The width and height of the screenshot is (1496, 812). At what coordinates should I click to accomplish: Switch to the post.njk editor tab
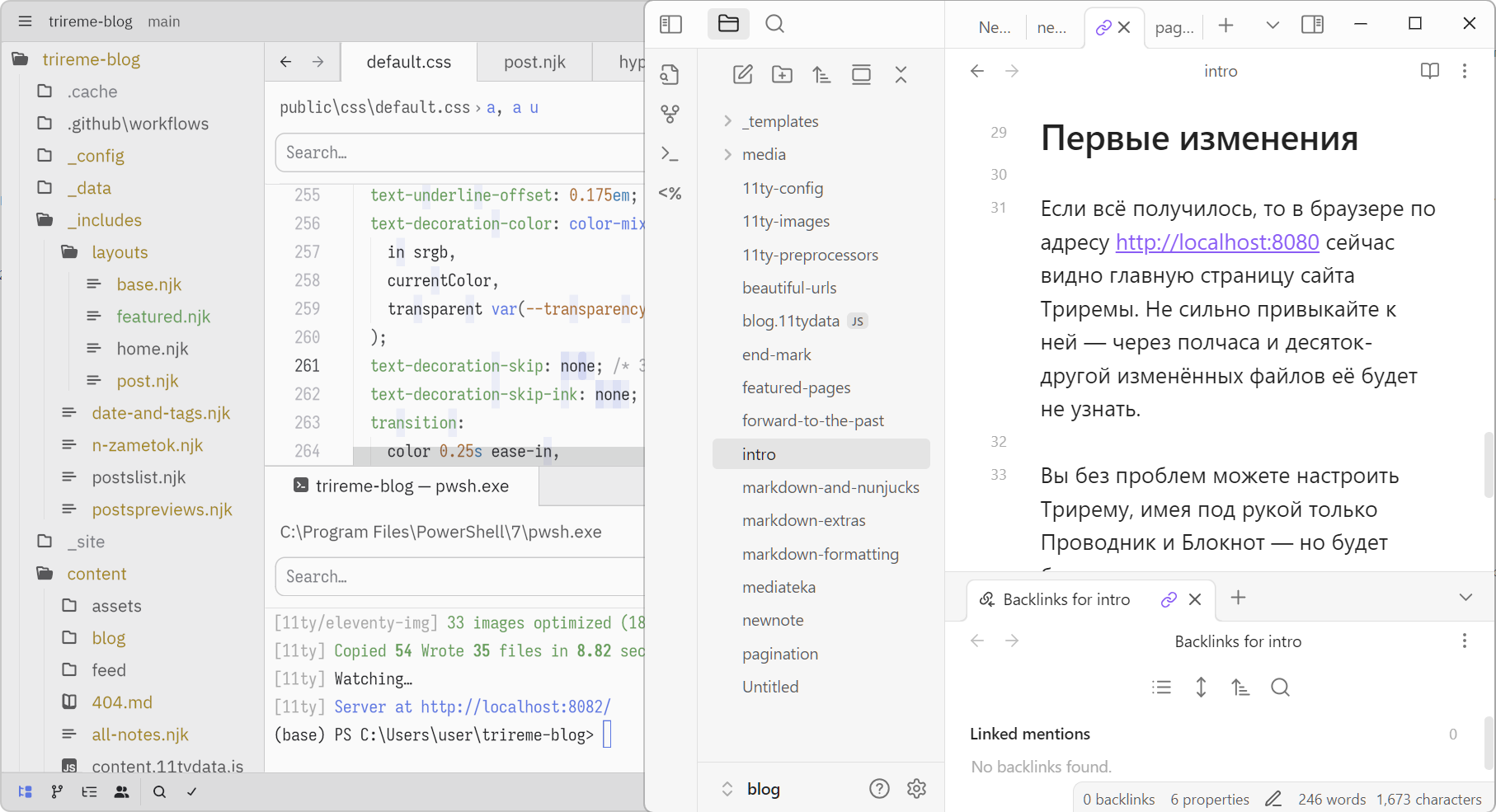point(534,63)
